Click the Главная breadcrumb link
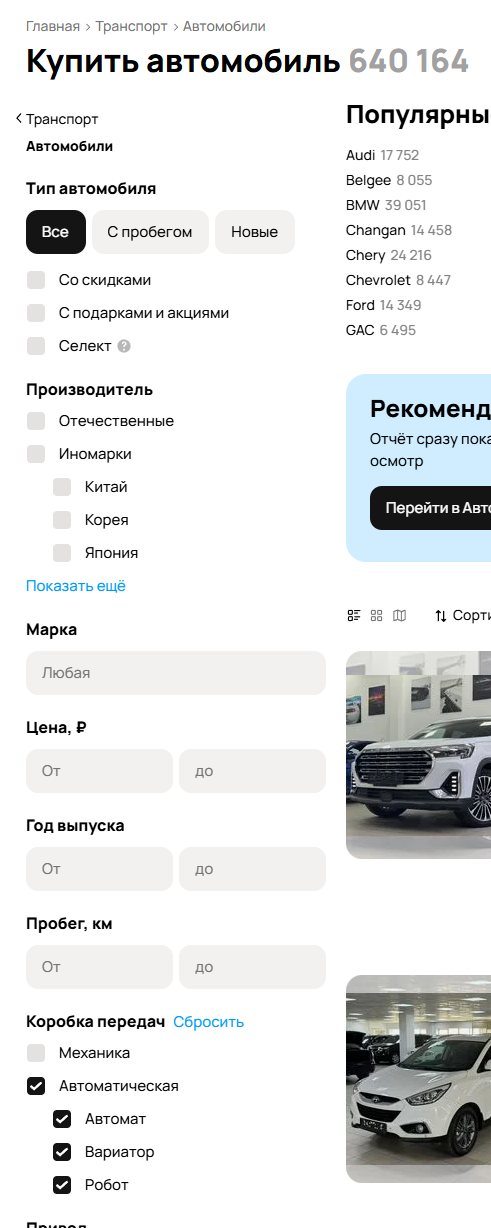 coord(53,26)
